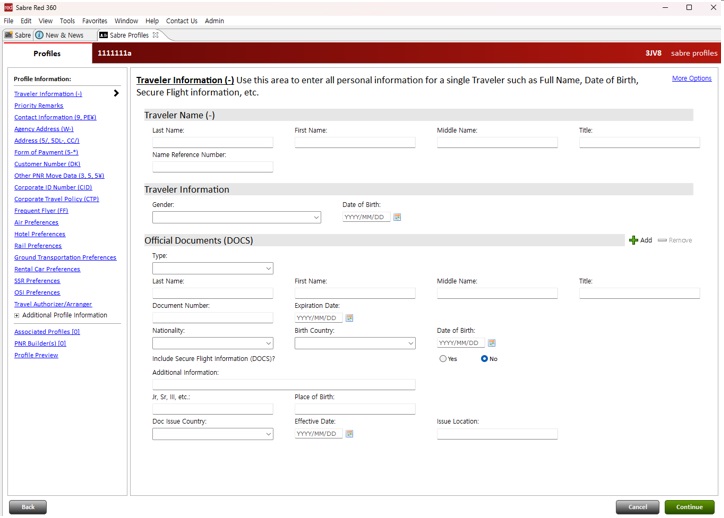
Task: Open the Contact Information link
Action: click(x=55, y=117)
